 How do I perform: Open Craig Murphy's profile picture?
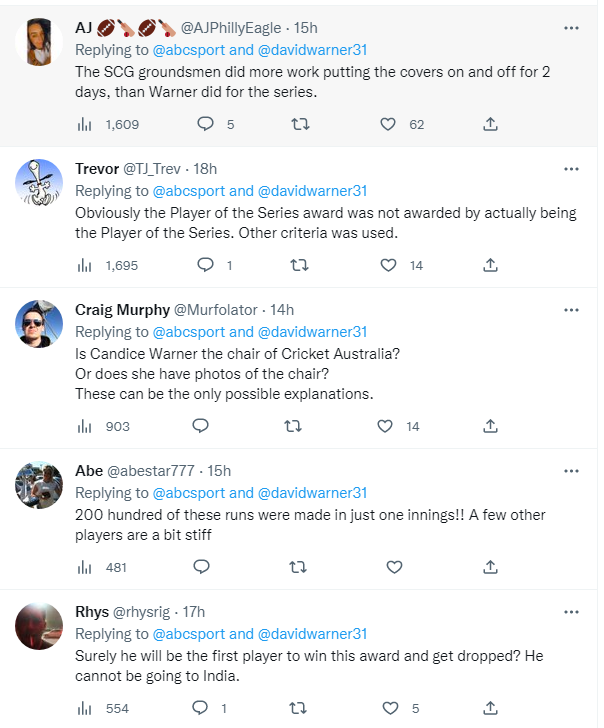point(41,324)
